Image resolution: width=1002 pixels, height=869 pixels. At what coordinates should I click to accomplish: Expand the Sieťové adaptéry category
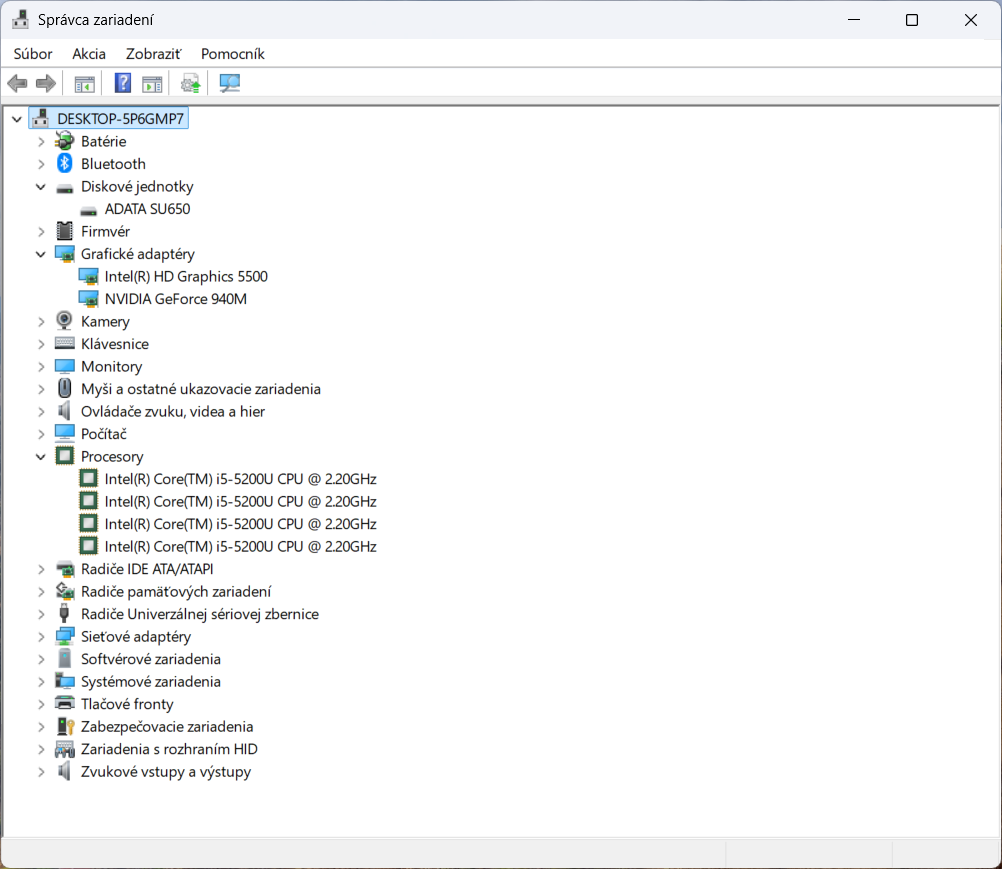click(x=40, y=636)
